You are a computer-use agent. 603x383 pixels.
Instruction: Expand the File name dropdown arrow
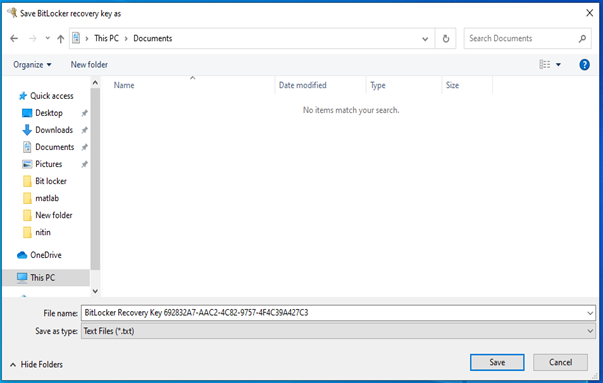tap(590, 313)
